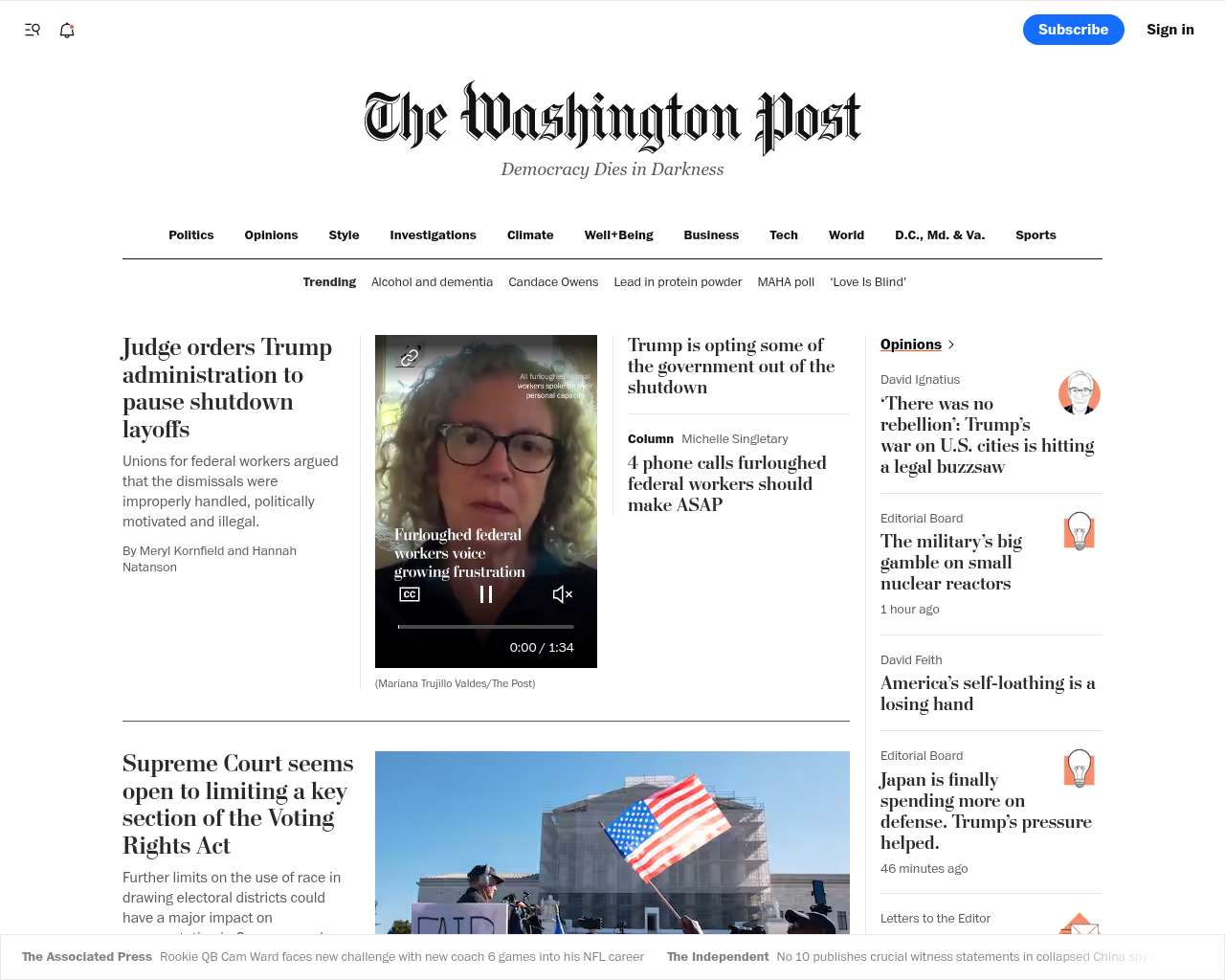Click lightbulb icon beside Japan defense editorial
This screenshot has height=980, width=1225.
(1080, 768)
